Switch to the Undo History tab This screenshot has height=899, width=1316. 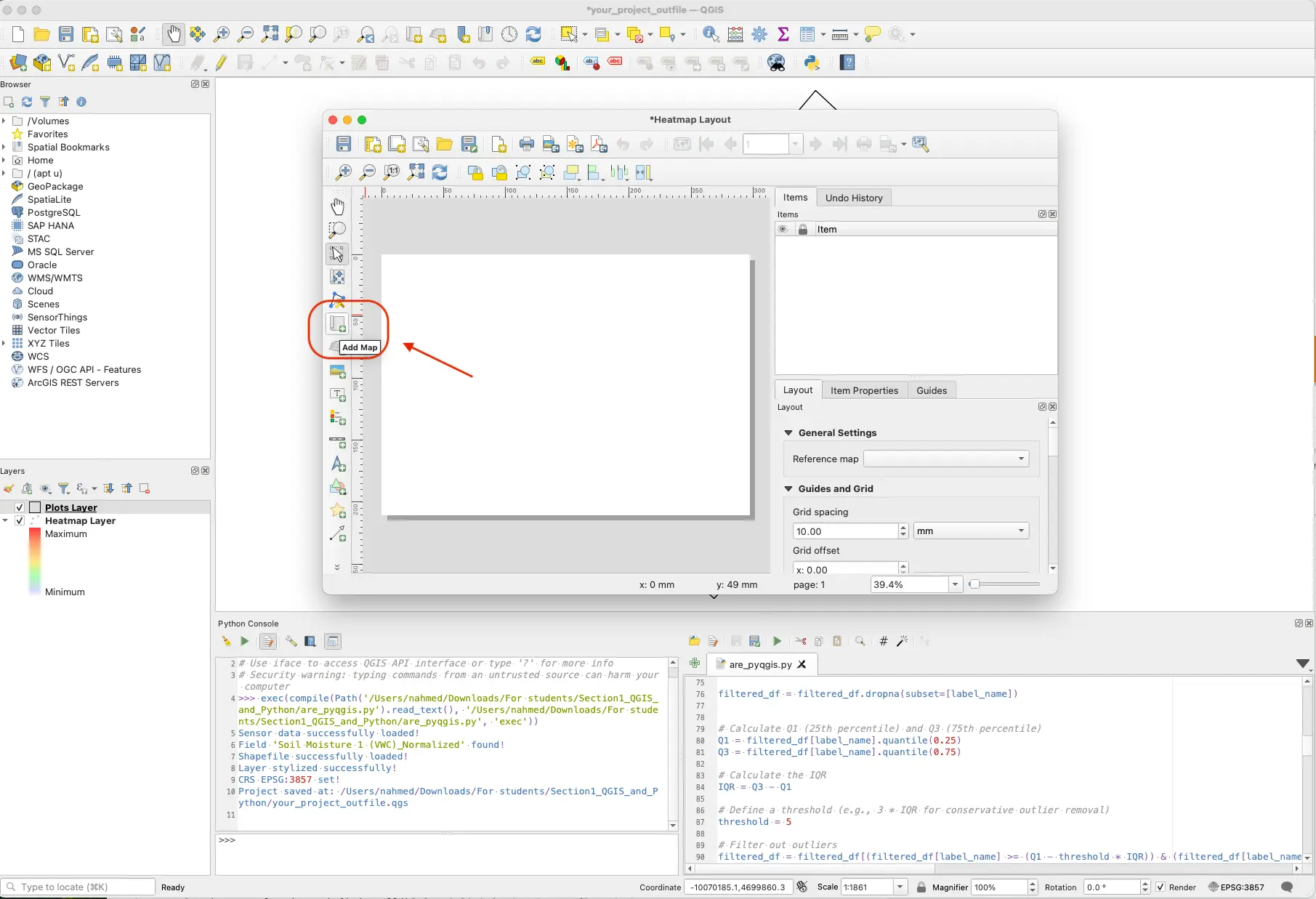pyautogui.click(x=854, y=198)
